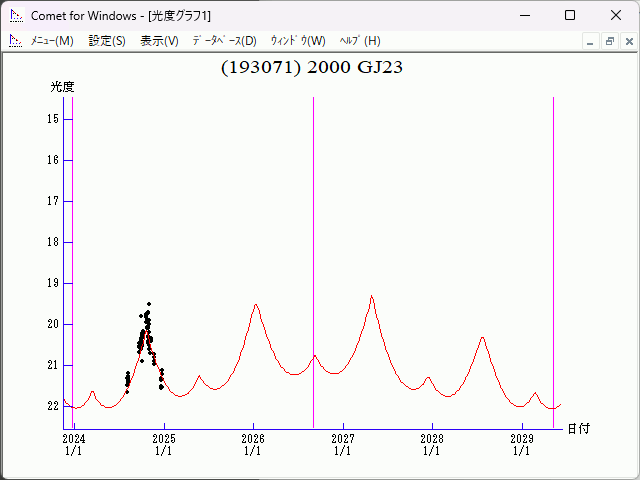Minimize the Comet for Windows application

click(523, 15)
